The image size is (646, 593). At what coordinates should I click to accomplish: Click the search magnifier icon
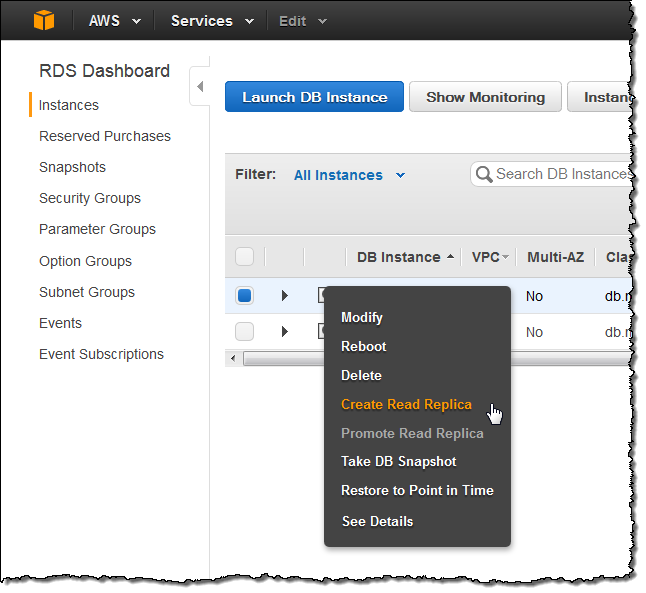[484, 174]
